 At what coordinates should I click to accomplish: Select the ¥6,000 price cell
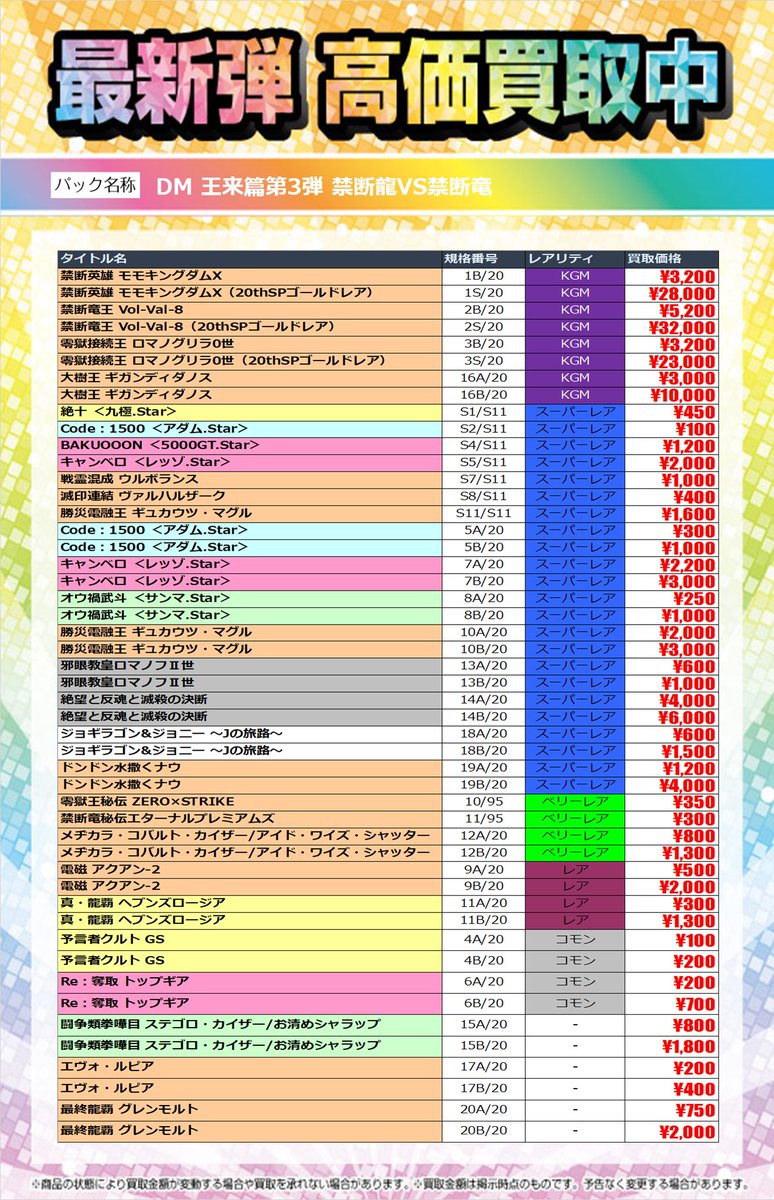coord(671,717)
